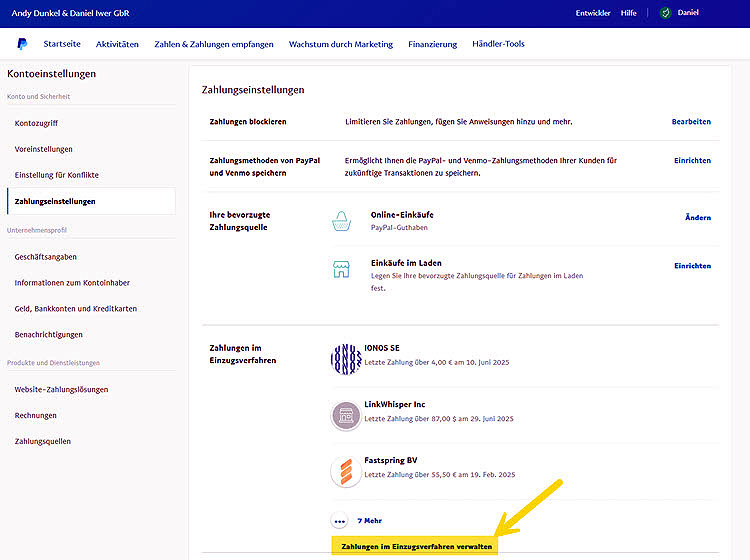Click the Online-Einkäufe basket icon

coord(342,221)
